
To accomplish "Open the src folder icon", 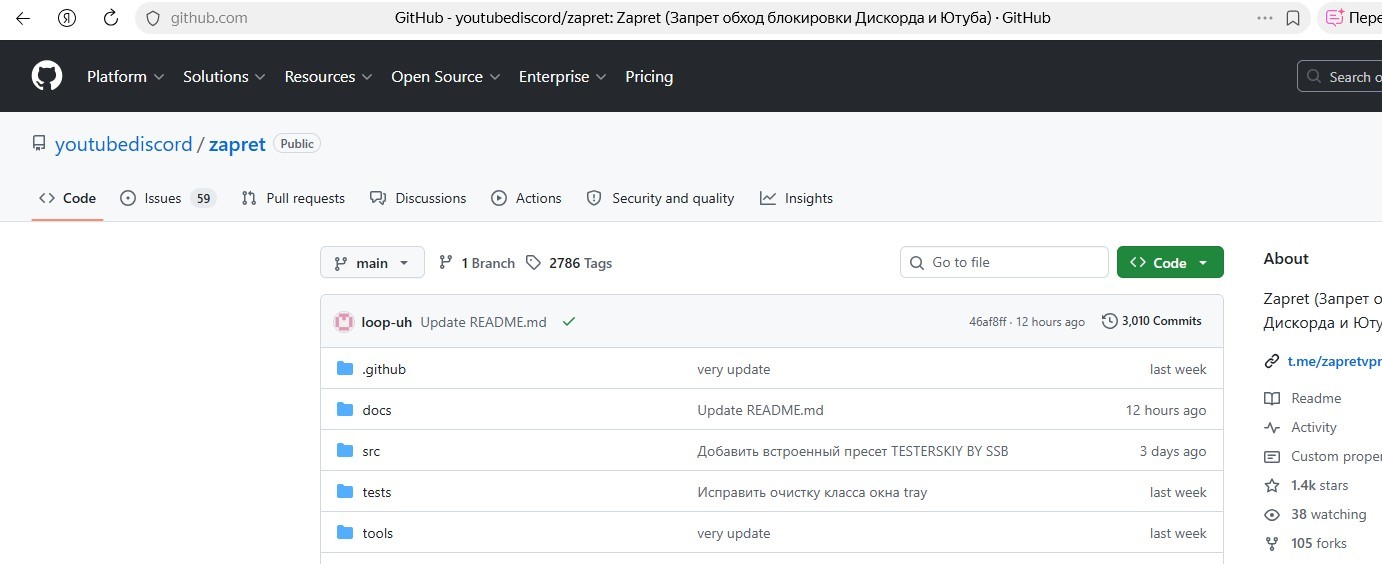I will (x=345, y=451).
